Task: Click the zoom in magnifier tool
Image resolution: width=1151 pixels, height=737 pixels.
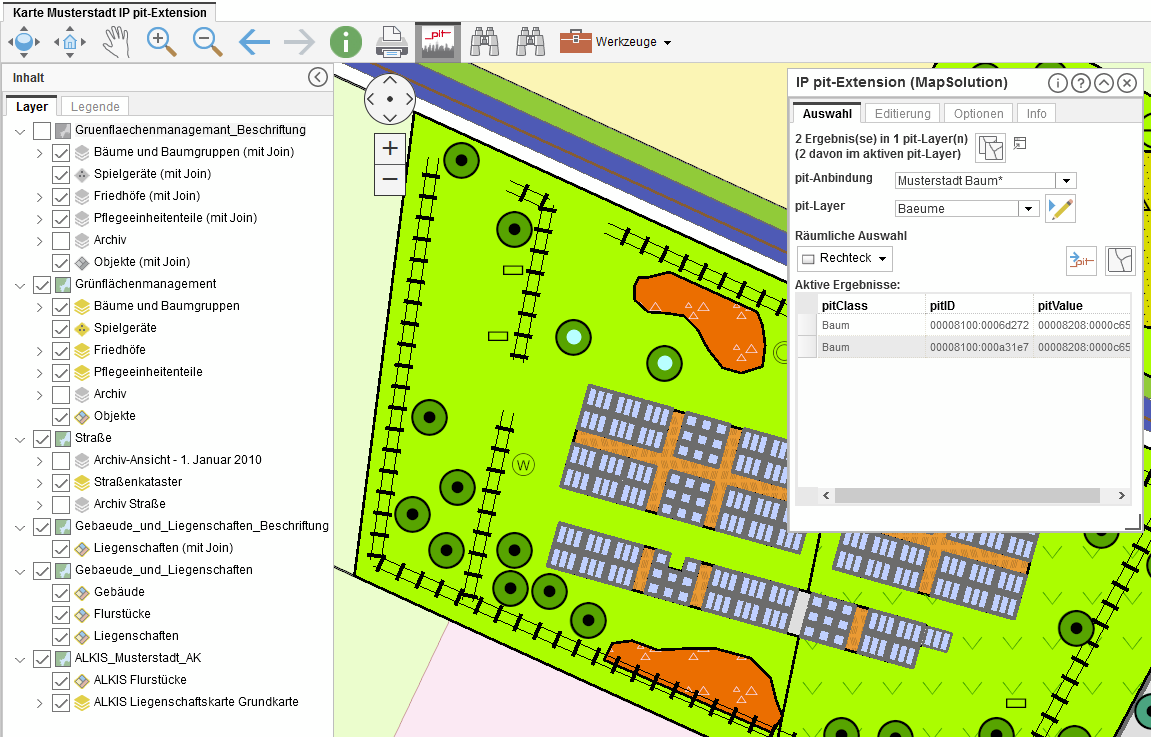Action: 162,42
